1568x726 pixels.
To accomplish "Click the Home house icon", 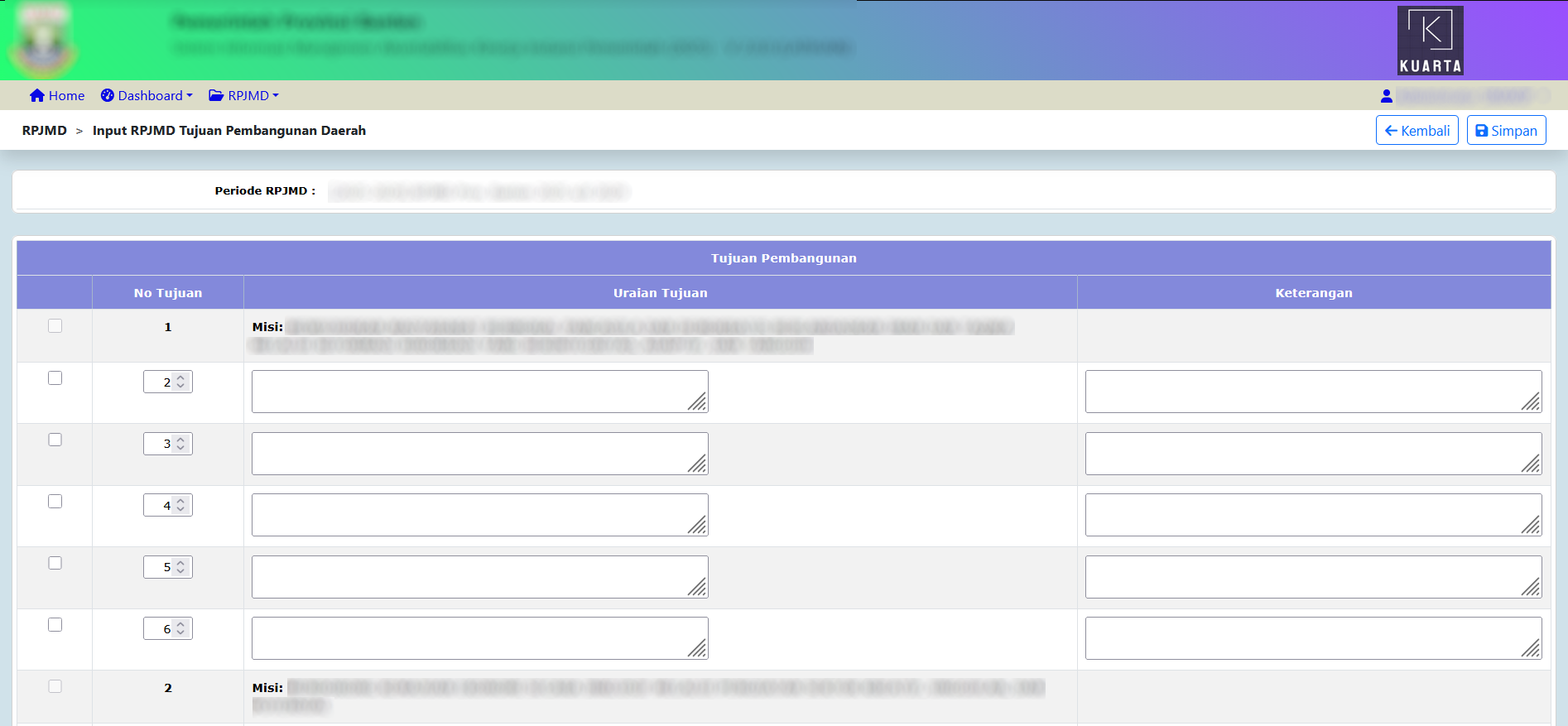I will [x=36, y=96].
